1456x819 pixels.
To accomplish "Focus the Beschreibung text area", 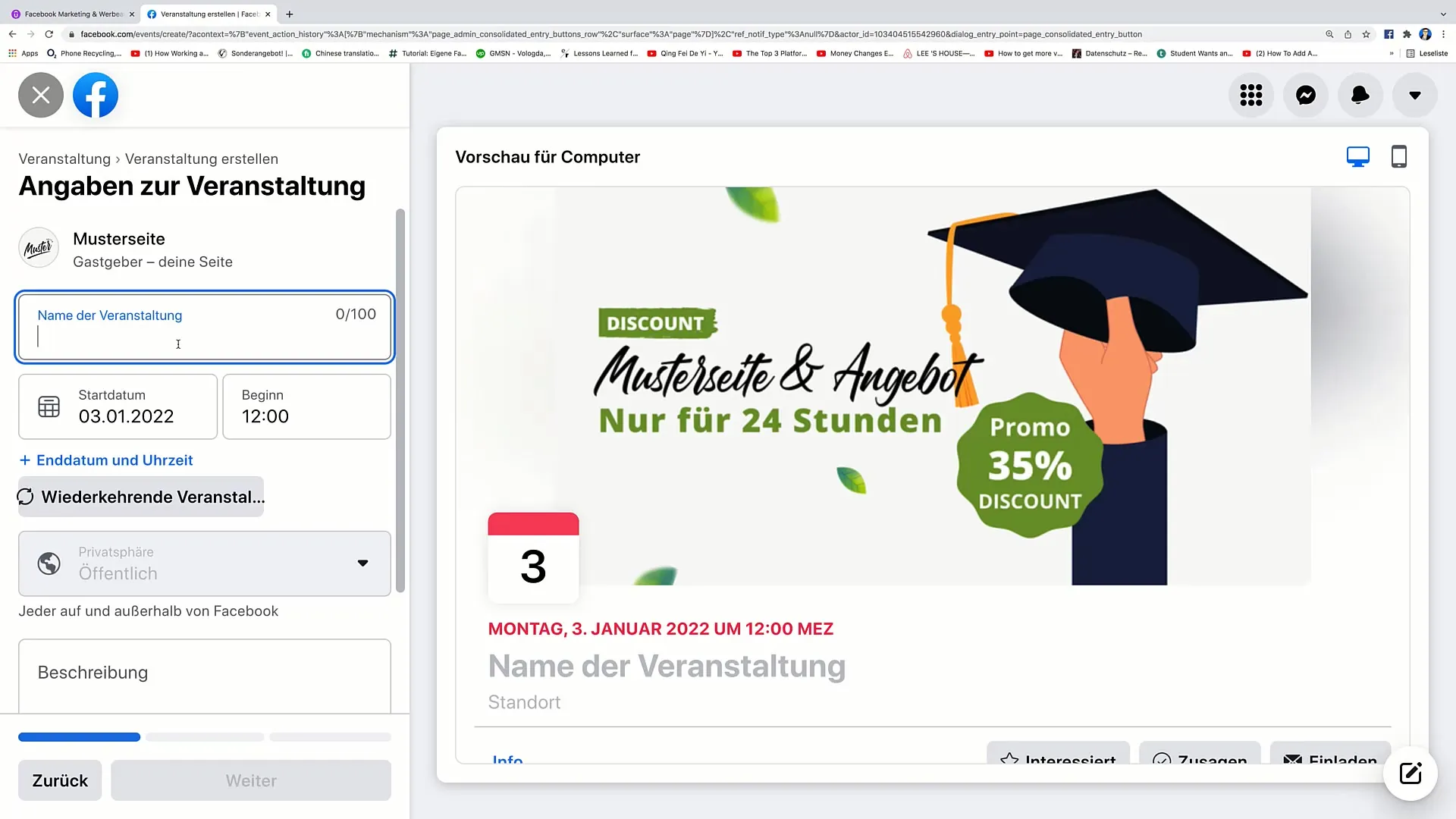I will (x=205, y=676).
